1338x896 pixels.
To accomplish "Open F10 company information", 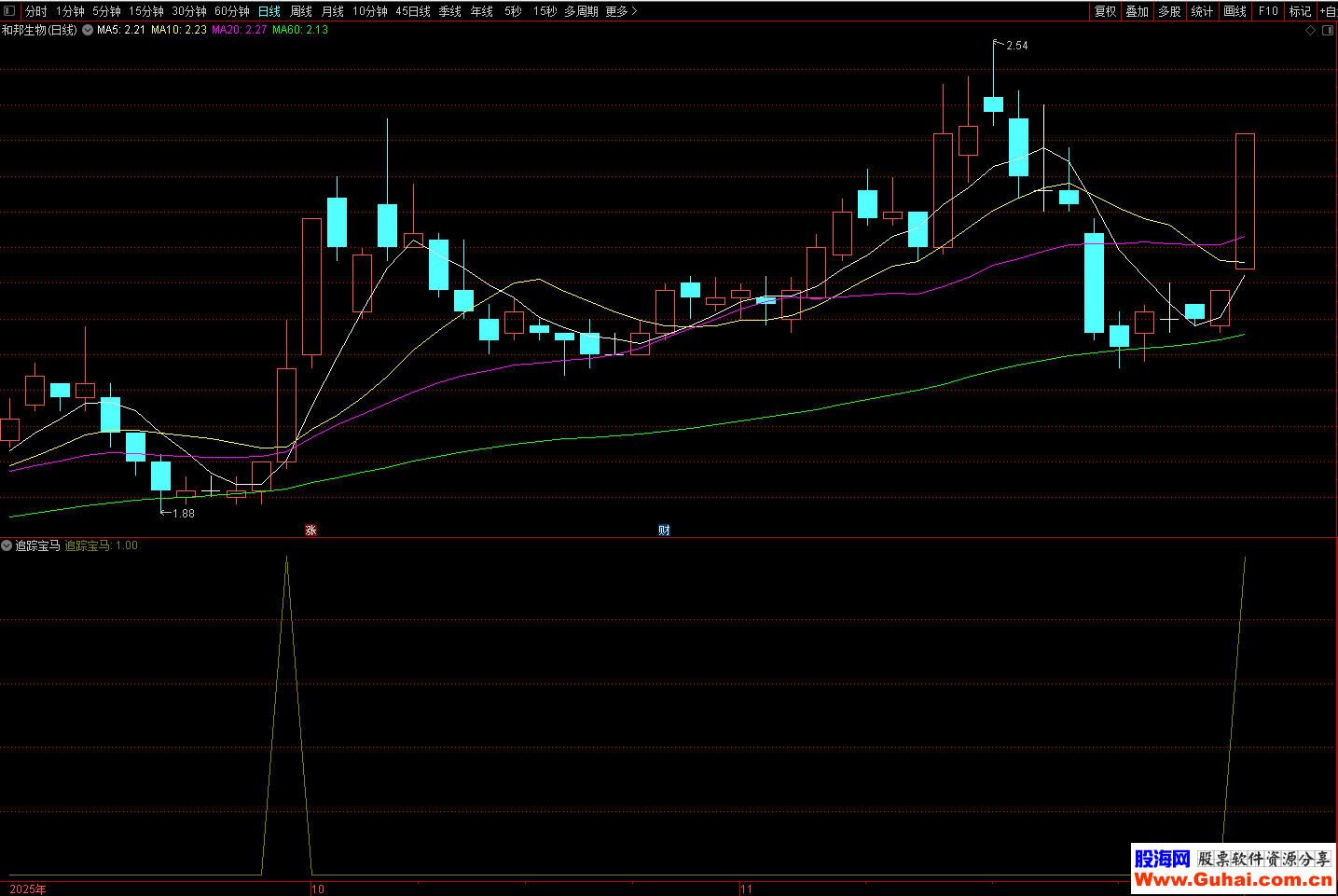I will (x=1268, y=11).
